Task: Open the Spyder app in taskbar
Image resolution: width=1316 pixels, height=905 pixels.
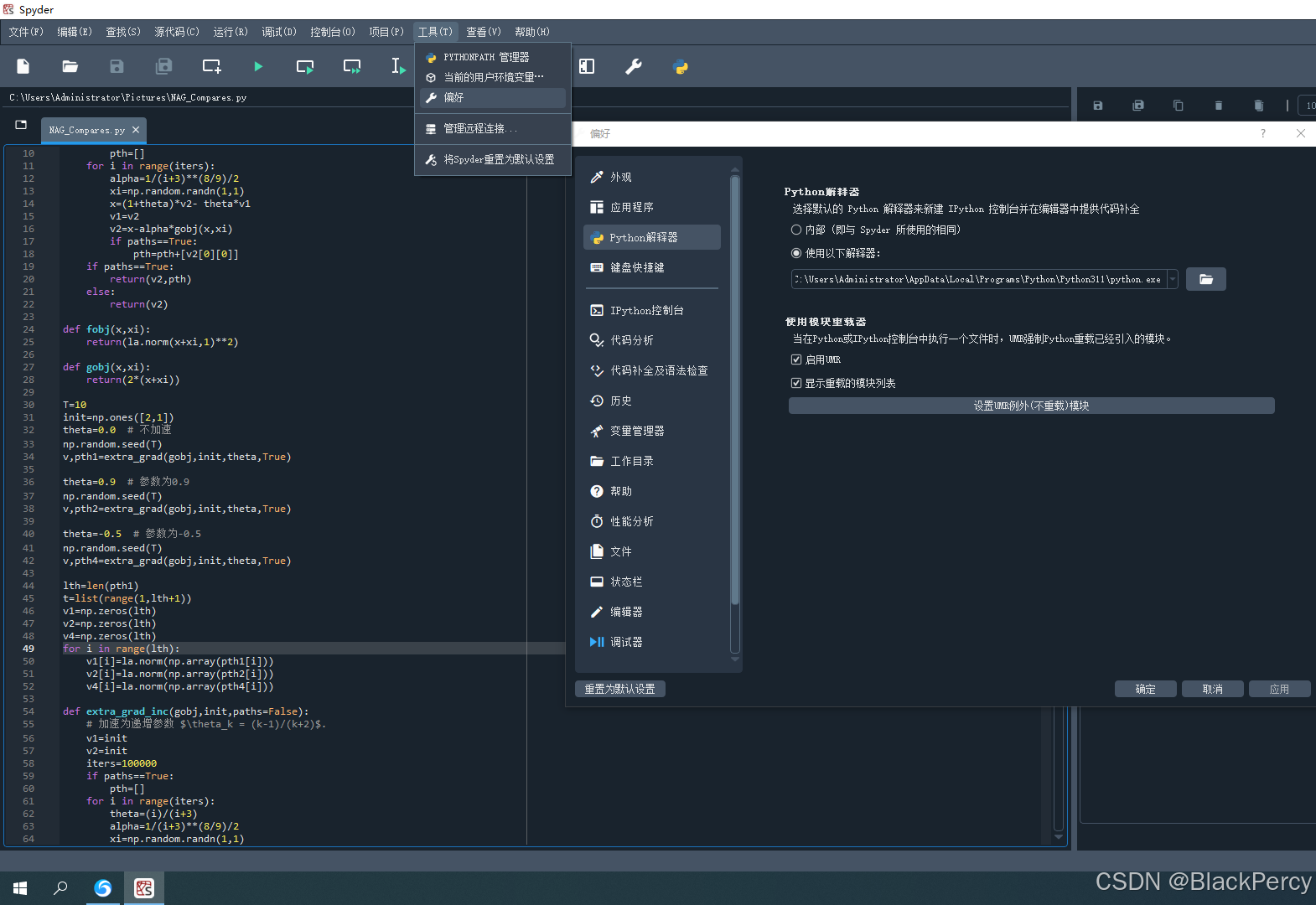Action: (144, 888)
